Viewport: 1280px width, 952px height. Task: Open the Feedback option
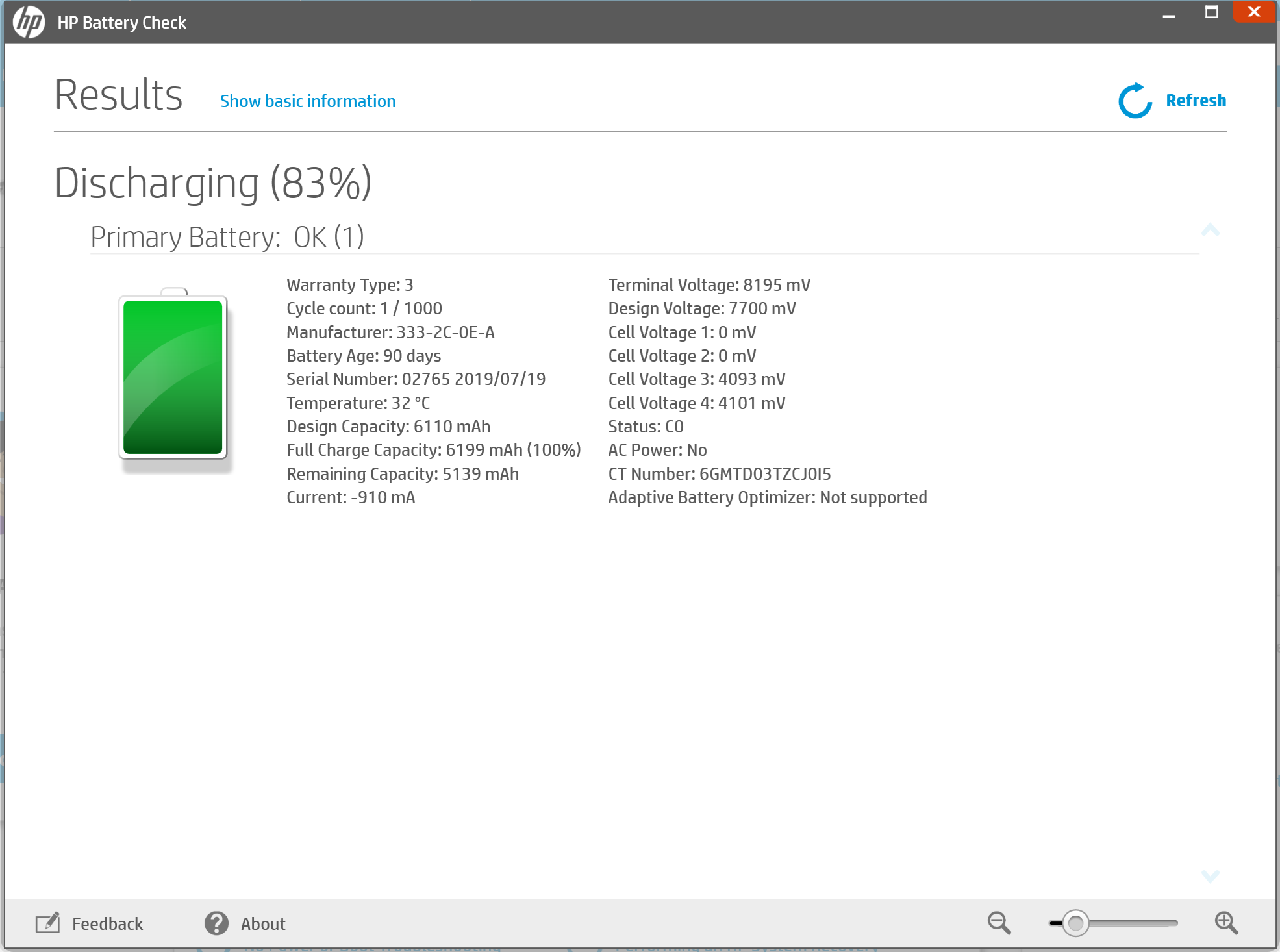click(107, 923)
